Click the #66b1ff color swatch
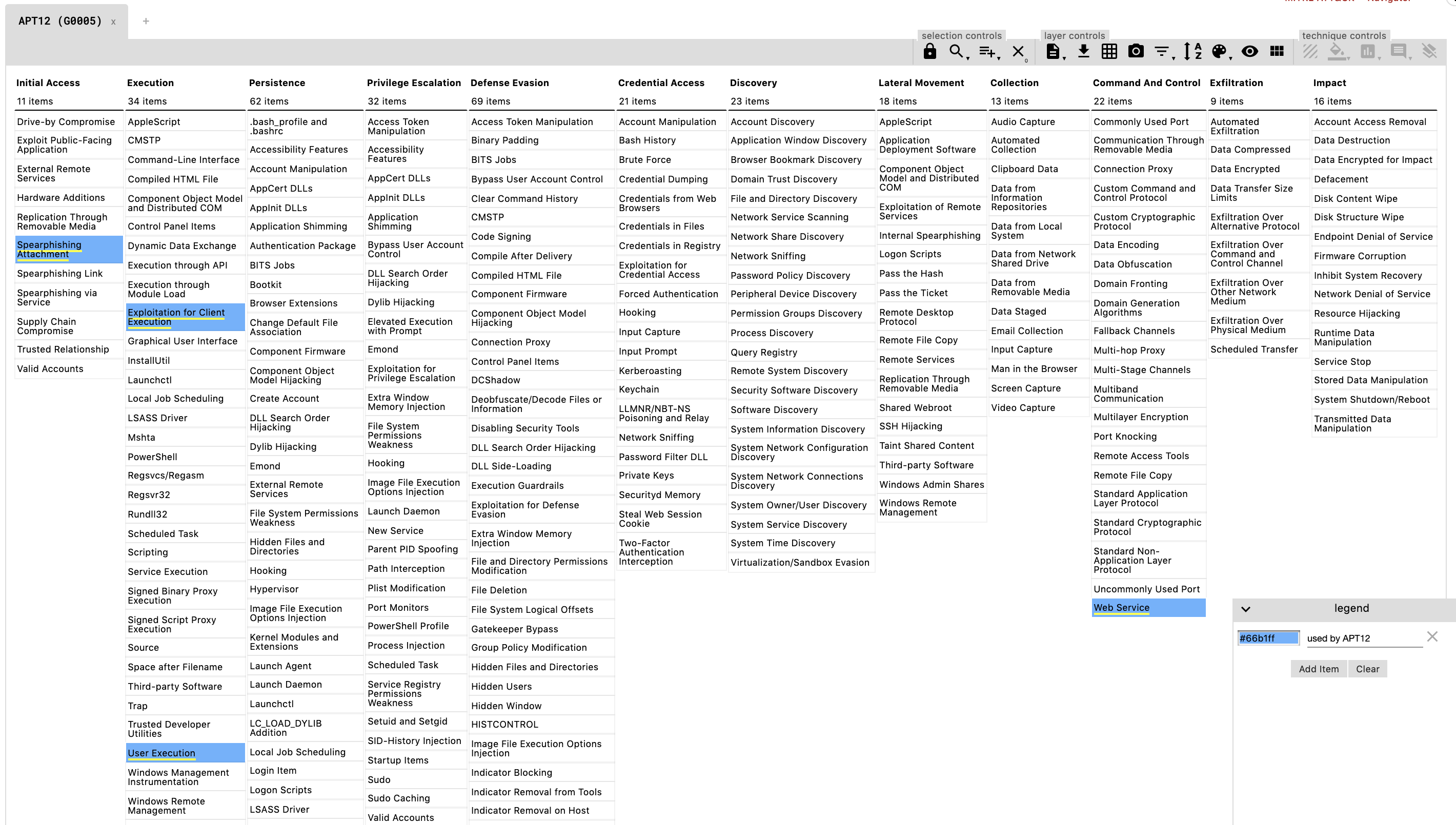The width and height of the screenshot is (1456, 825). pyautogui.click(x=1268, y=638)
